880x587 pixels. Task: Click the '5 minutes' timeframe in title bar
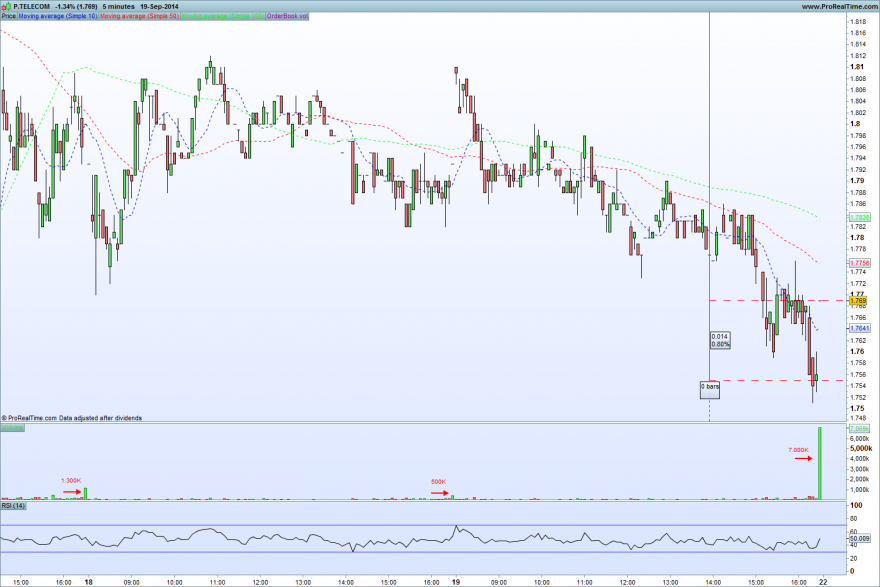(x=118, y=6)
